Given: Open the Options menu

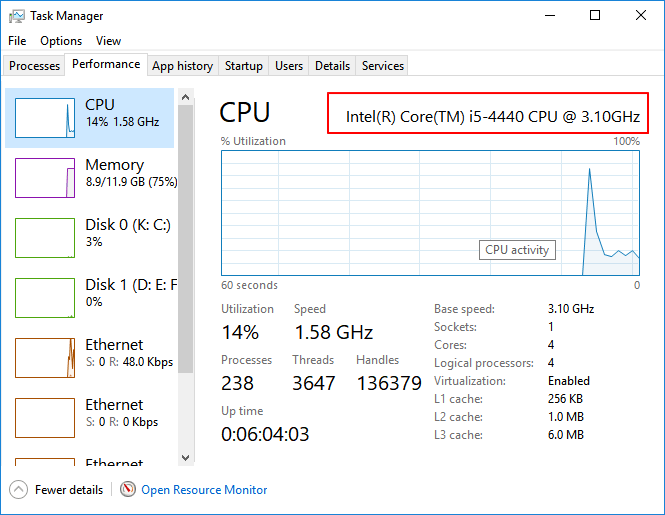Looking at the screenshot, I should click(x=61, y=41).
